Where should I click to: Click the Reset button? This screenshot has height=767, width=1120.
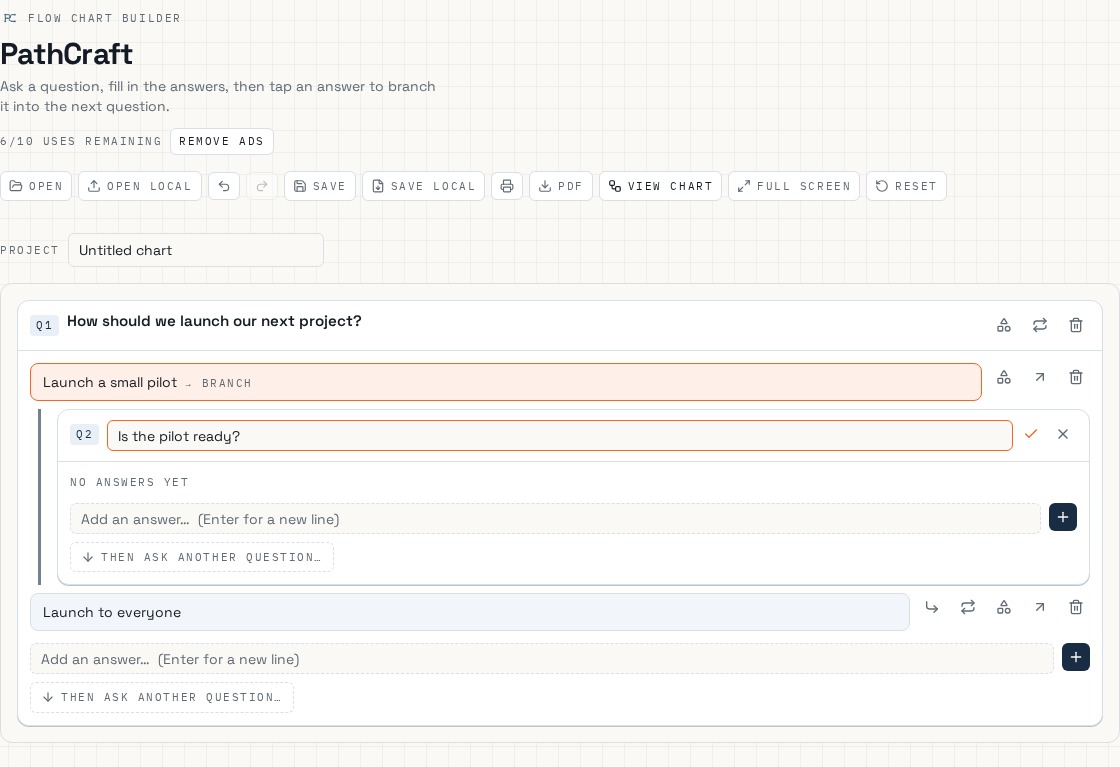(906, 186)
